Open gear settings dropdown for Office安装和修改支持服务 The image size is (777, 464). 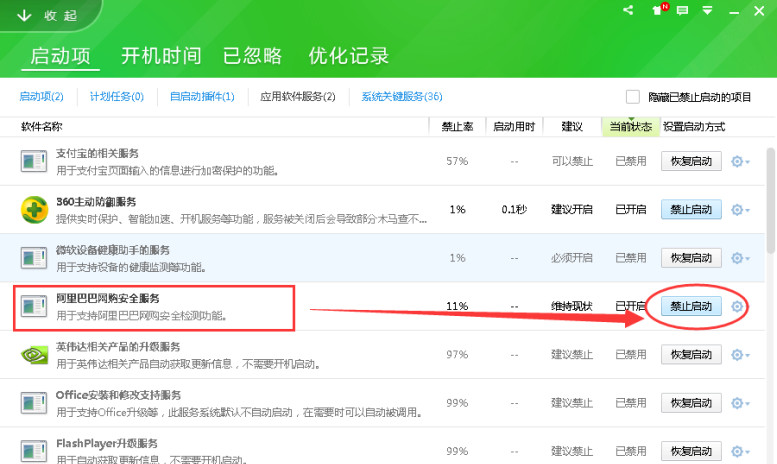740,403
